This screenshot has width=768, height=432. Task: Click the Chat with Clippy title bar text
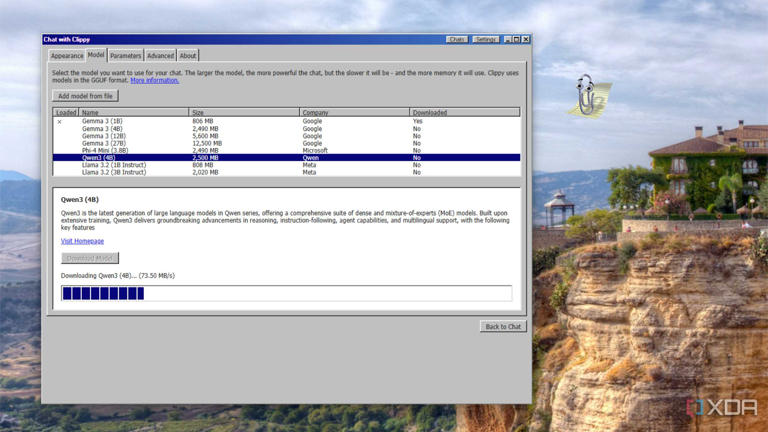click(67, 39)
